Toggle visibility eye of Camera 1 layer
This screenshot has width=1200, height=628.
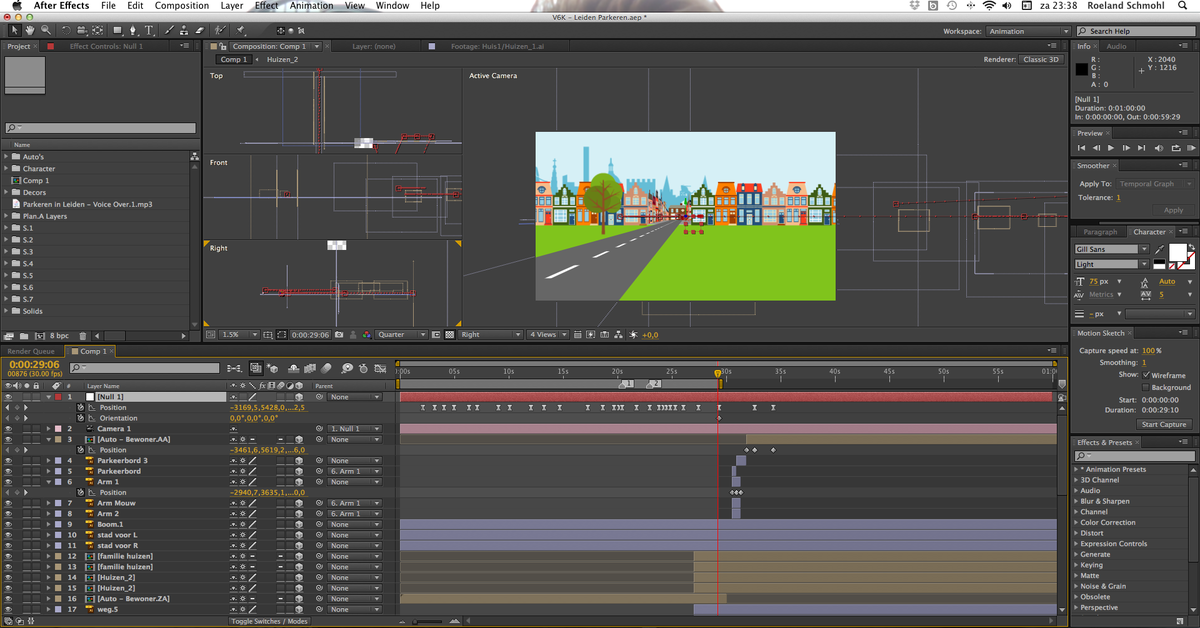click(x=8, y=429)
